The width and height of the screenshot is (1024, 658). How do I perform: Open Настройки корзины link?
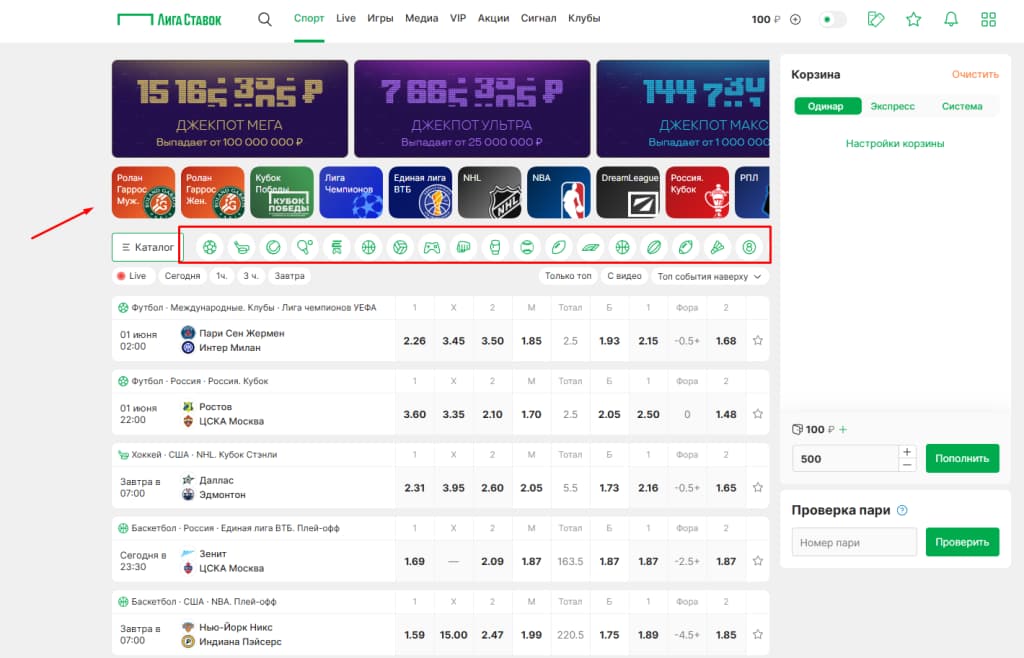click(895, 144)
